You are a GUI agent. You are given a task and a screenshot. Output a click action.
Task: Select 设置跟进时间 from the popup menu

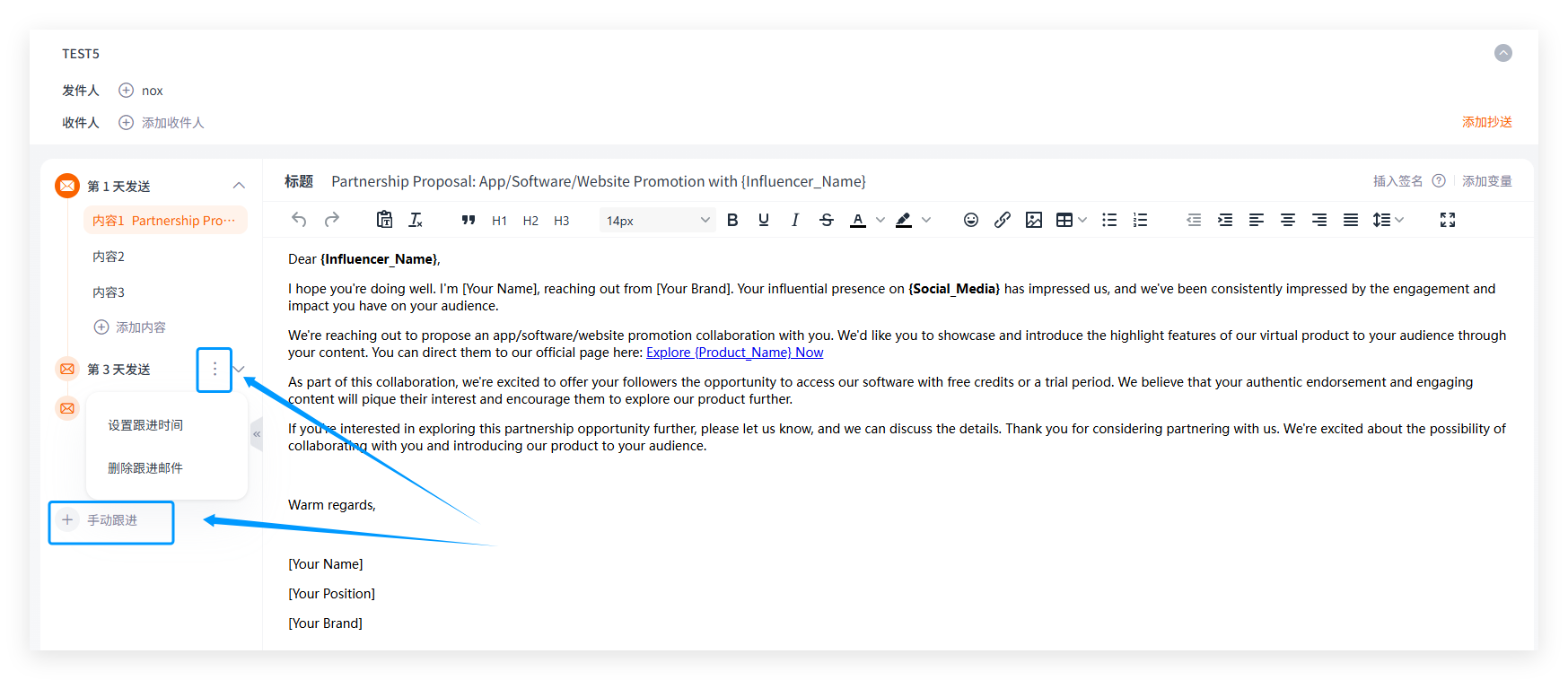[145, 425]
